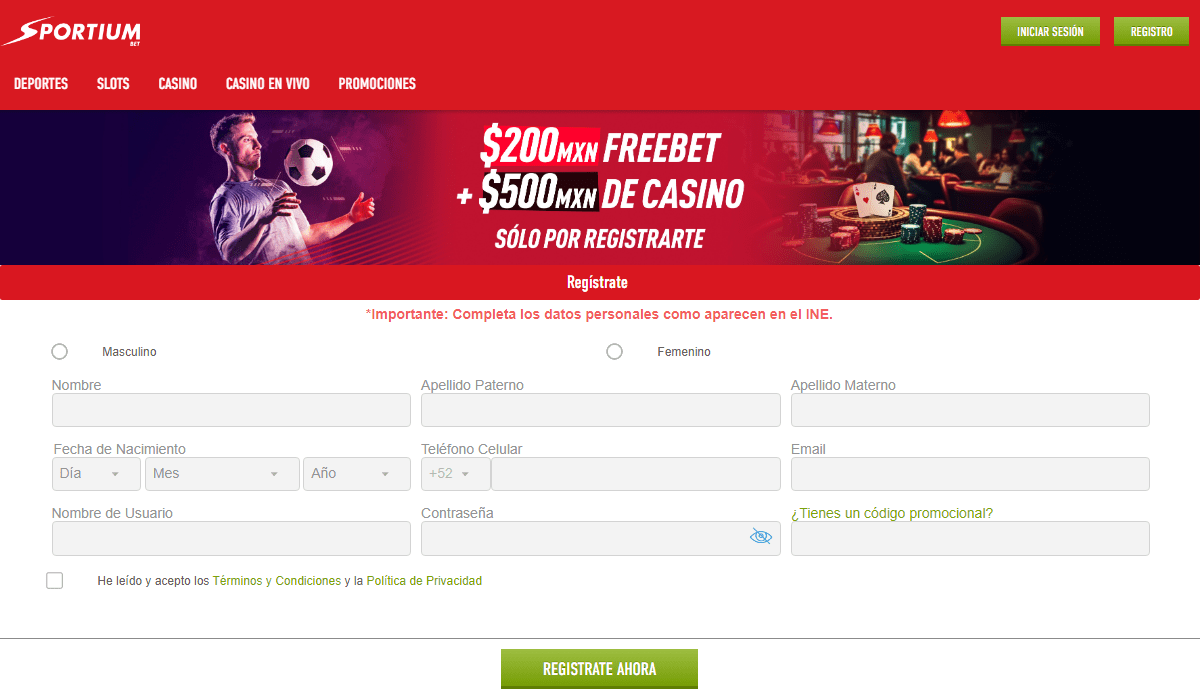The height and width of the screenshot is (697, 1200).
Task: Open the Slots section
Action: pos(113,84)
